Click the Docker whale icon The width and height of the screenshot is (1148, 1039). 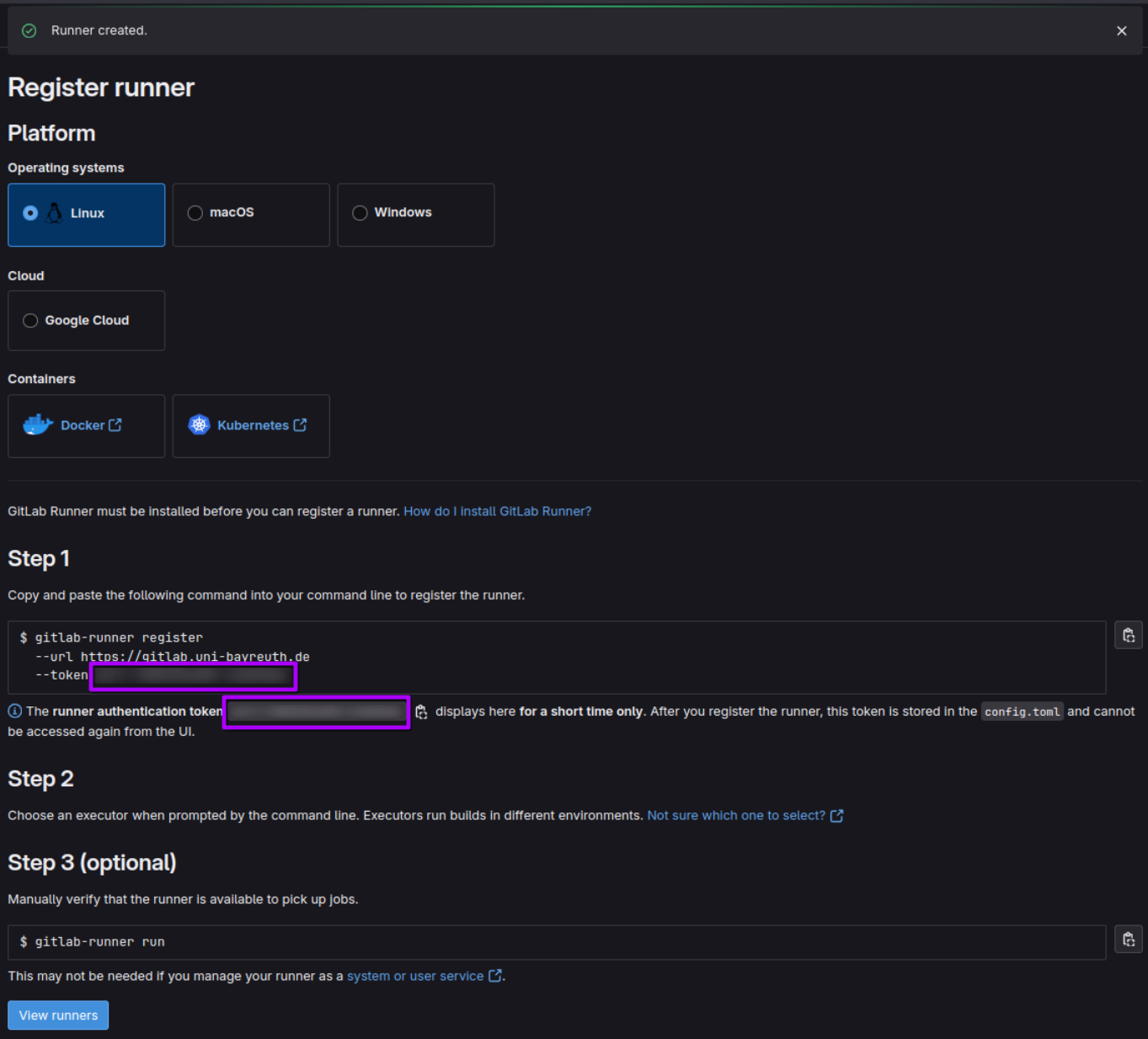pos(38,424)
